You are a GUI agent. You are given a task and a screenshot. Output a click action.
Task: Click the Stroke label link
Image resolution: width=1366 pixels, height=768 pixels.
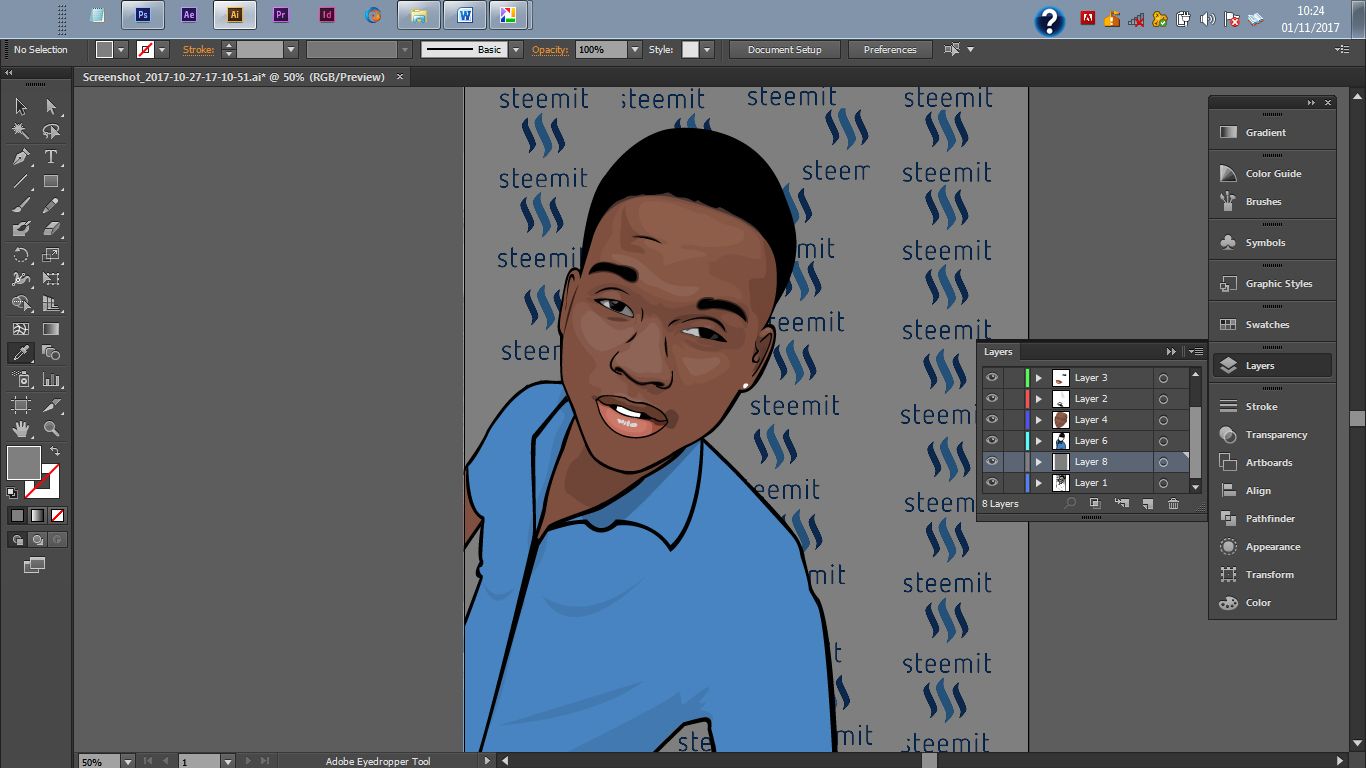click(198, 50)
